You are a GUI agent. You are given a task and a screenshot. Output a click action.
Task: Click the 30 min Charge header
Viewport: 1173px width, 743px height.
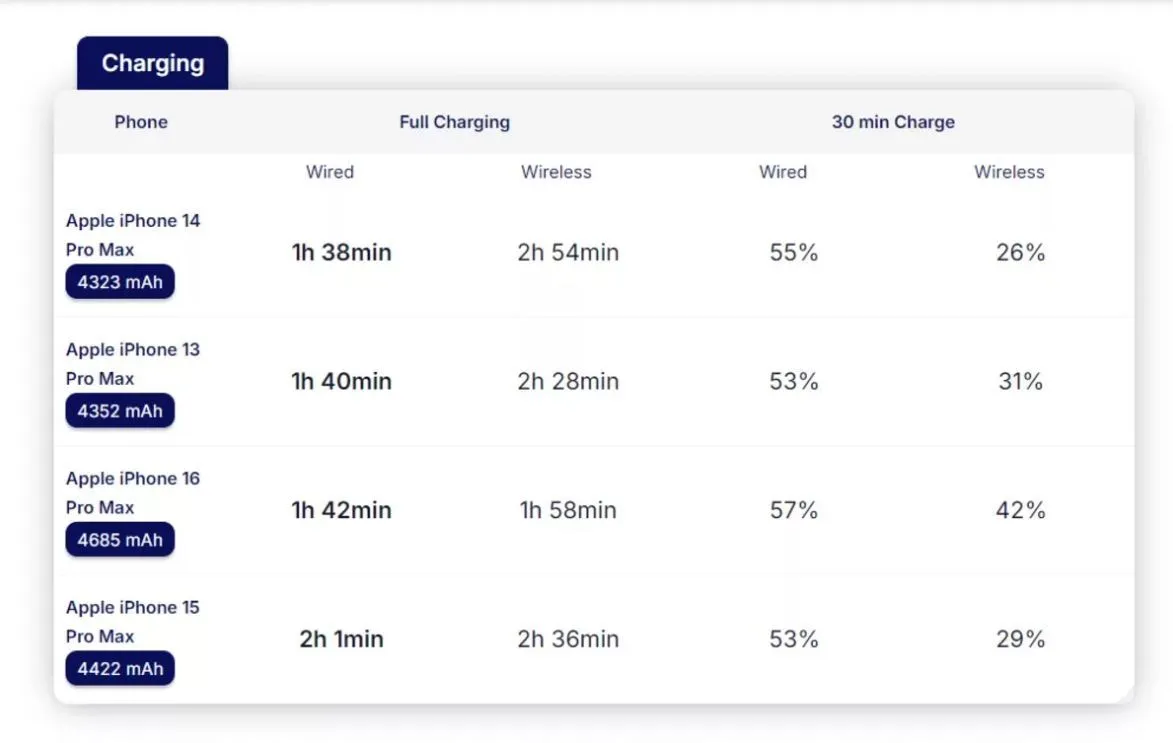click(x=893, y=122)
